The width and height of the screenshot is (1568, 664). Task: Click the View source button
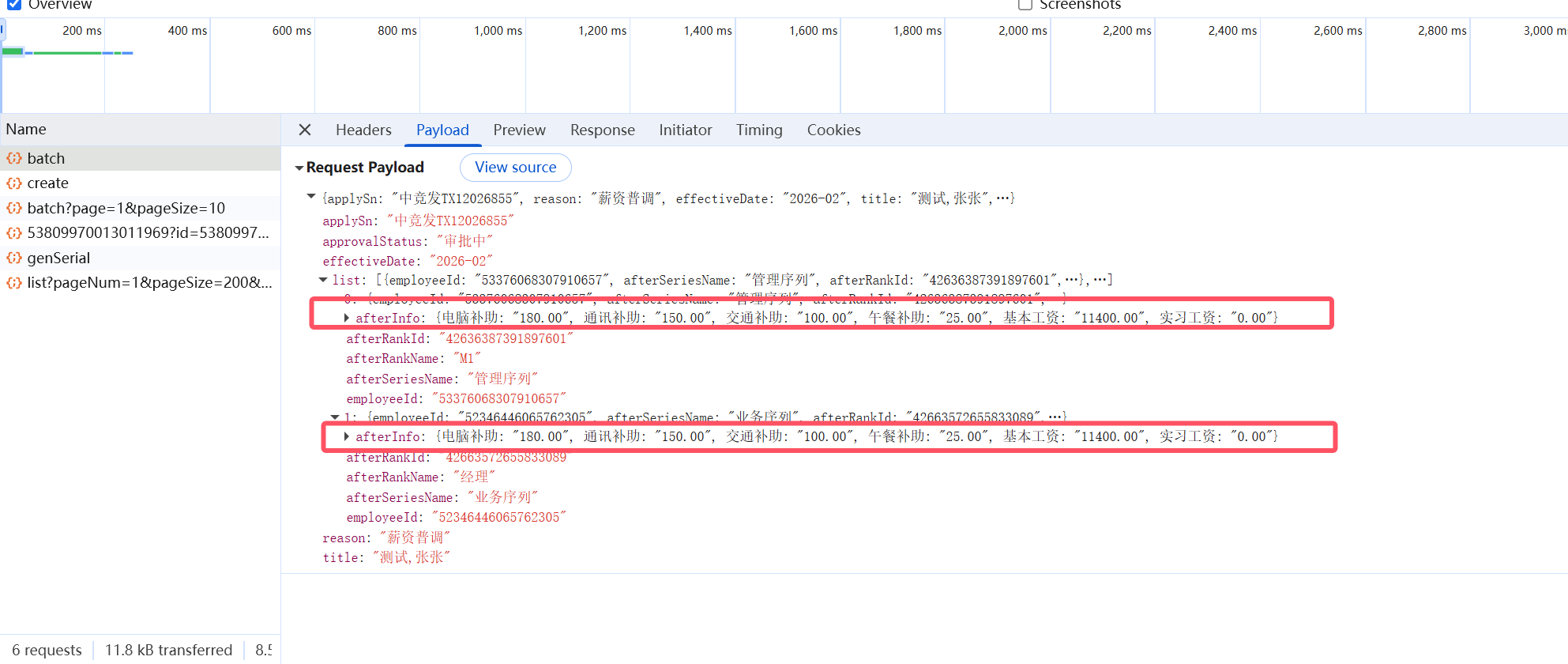(x=515, y=168)
